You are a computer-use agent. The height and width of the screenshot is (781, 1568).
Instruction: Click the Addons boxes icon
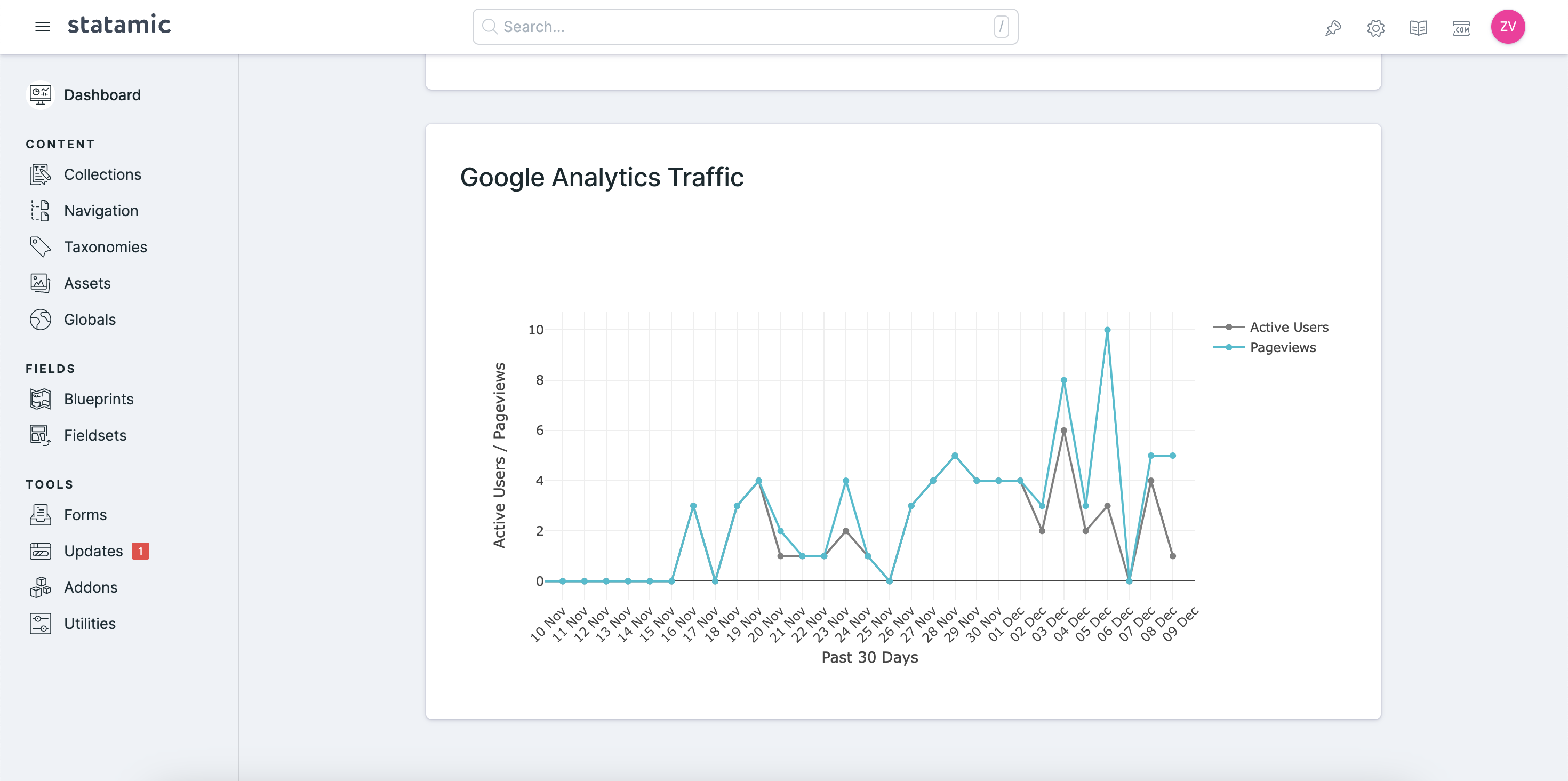click(40, 587)
